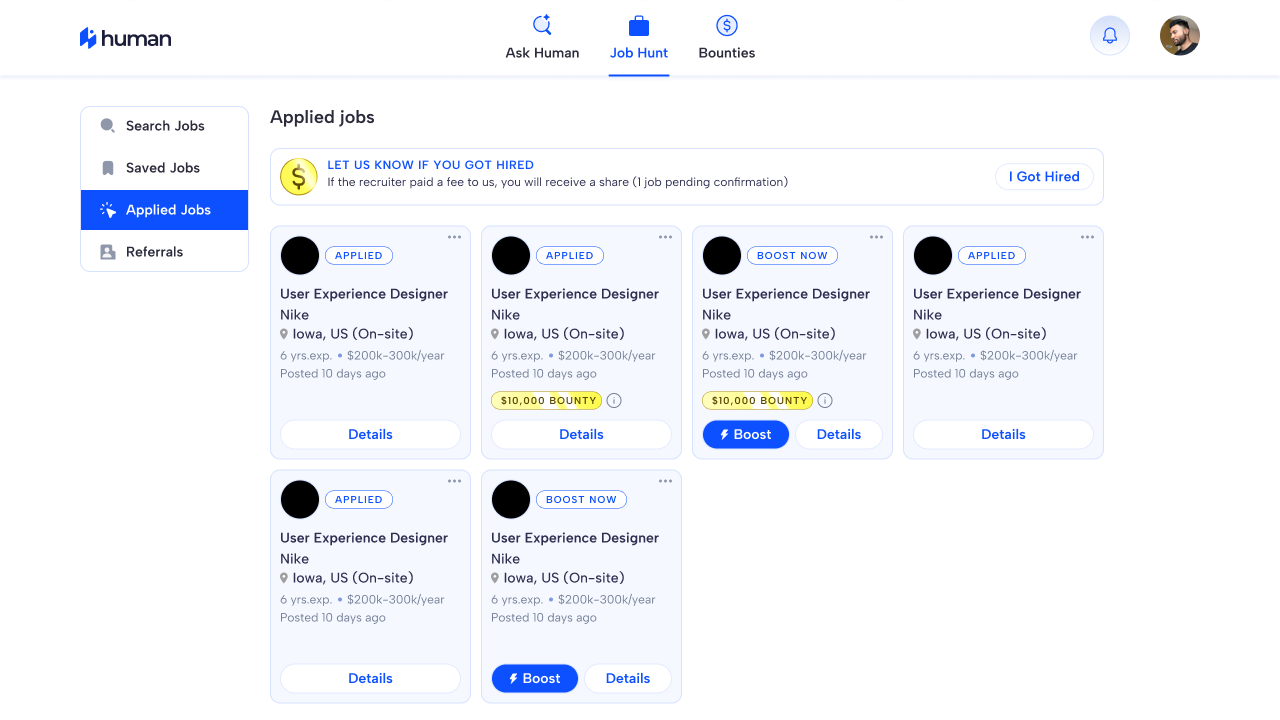This screenshot has height=720, width=1280.
Task: Select Applied Jobs in the sidebar
Action: click(164, 210)
